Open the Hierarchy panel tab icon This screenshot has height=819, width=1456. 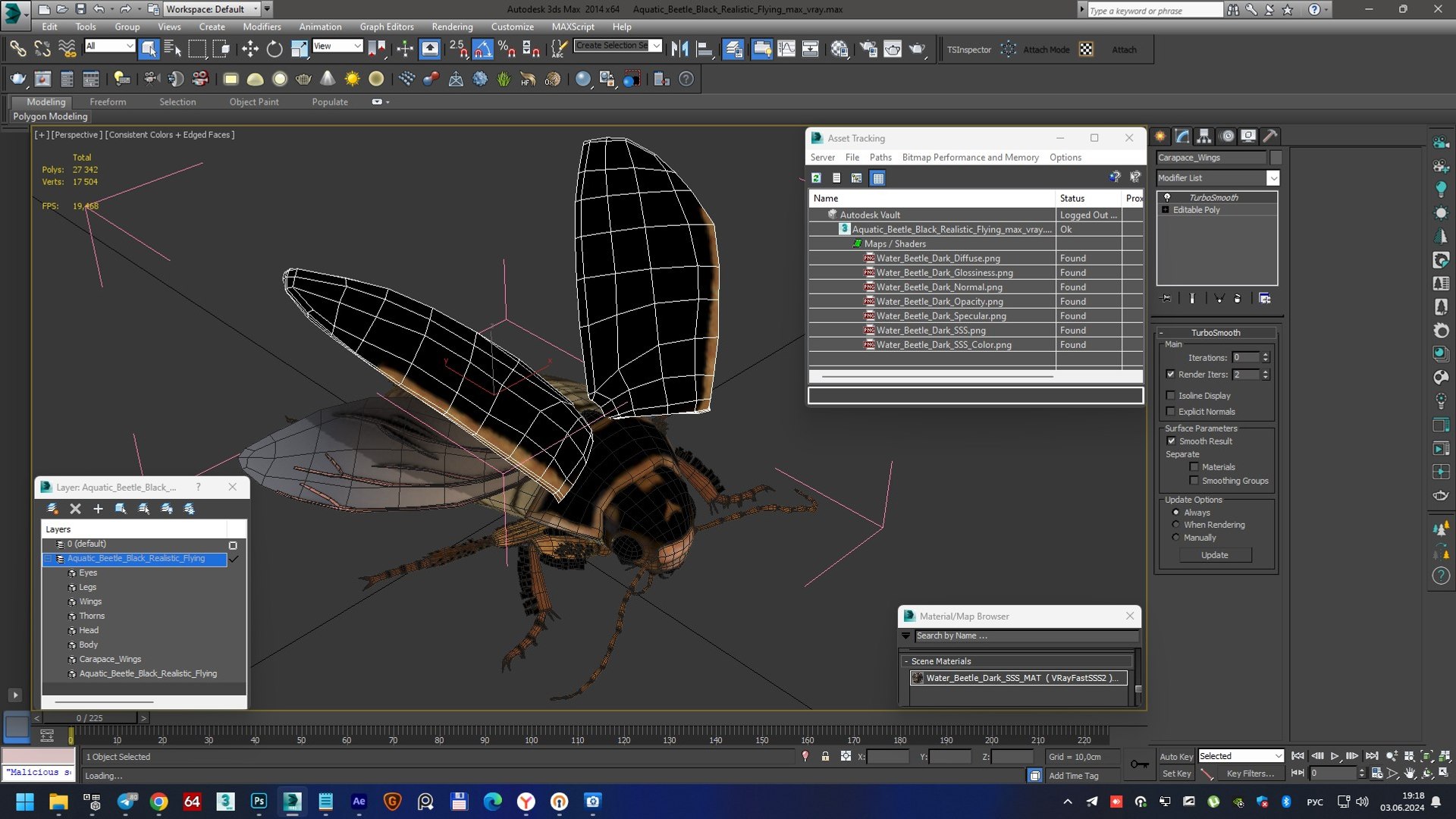tap(1204, 136)
